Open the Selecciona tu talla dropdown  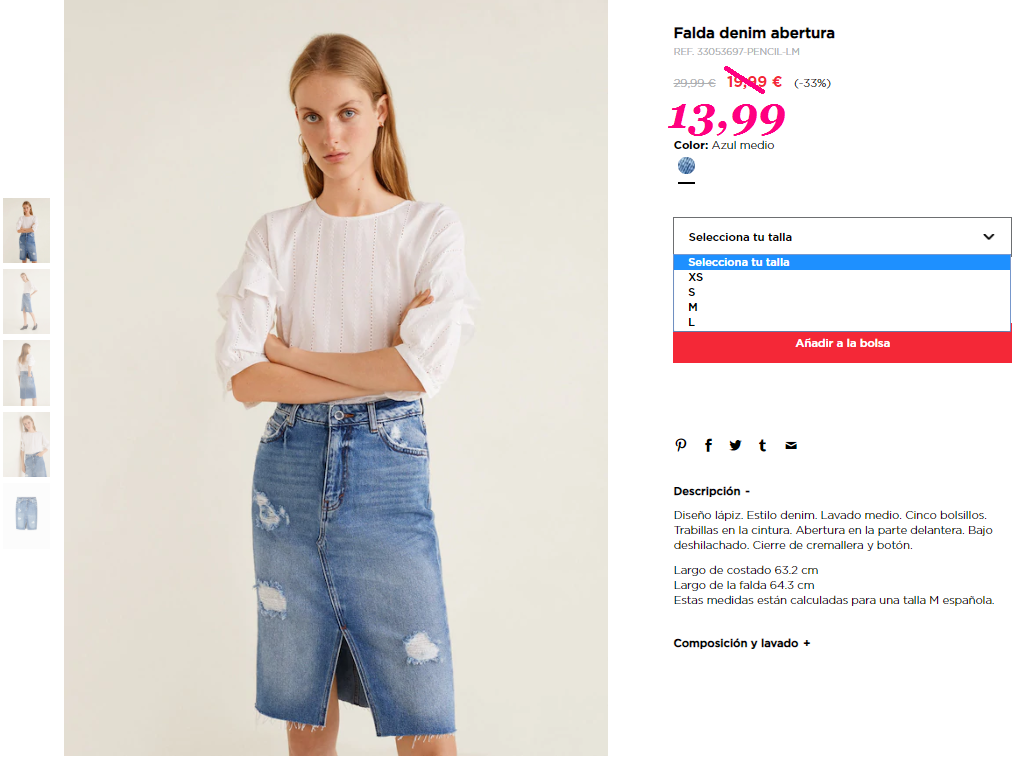click(x=842, y=237)
